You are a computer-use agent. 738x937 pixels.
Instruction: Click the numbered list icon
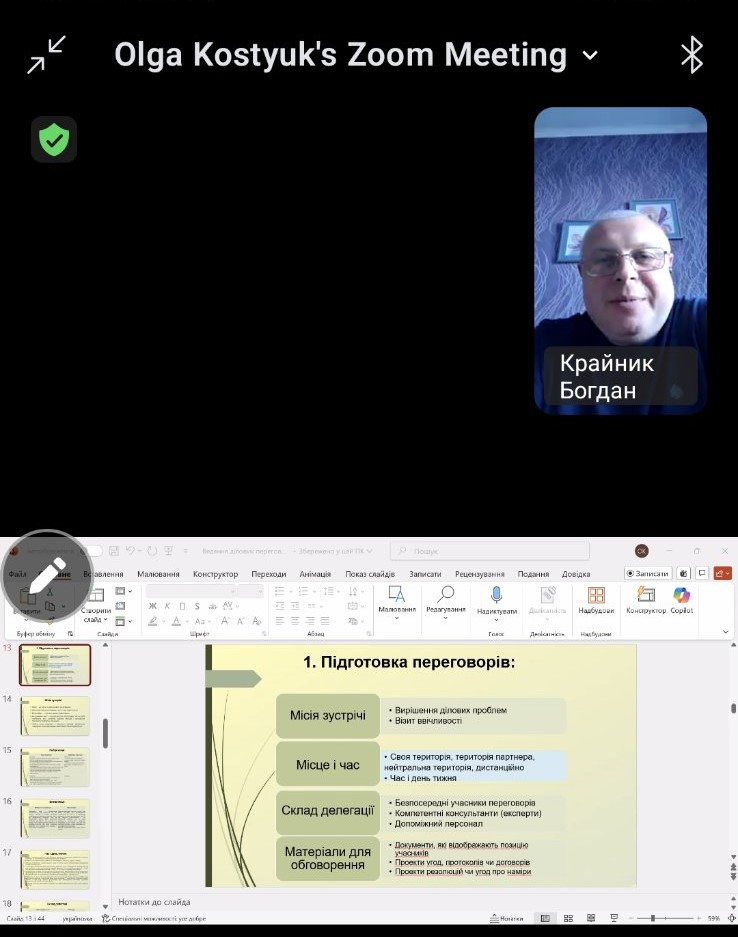(x=304, y=591)
